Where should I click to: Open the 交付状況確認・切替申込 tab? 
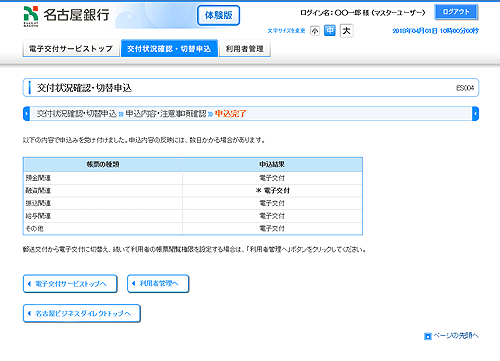(x=169, y=49)
